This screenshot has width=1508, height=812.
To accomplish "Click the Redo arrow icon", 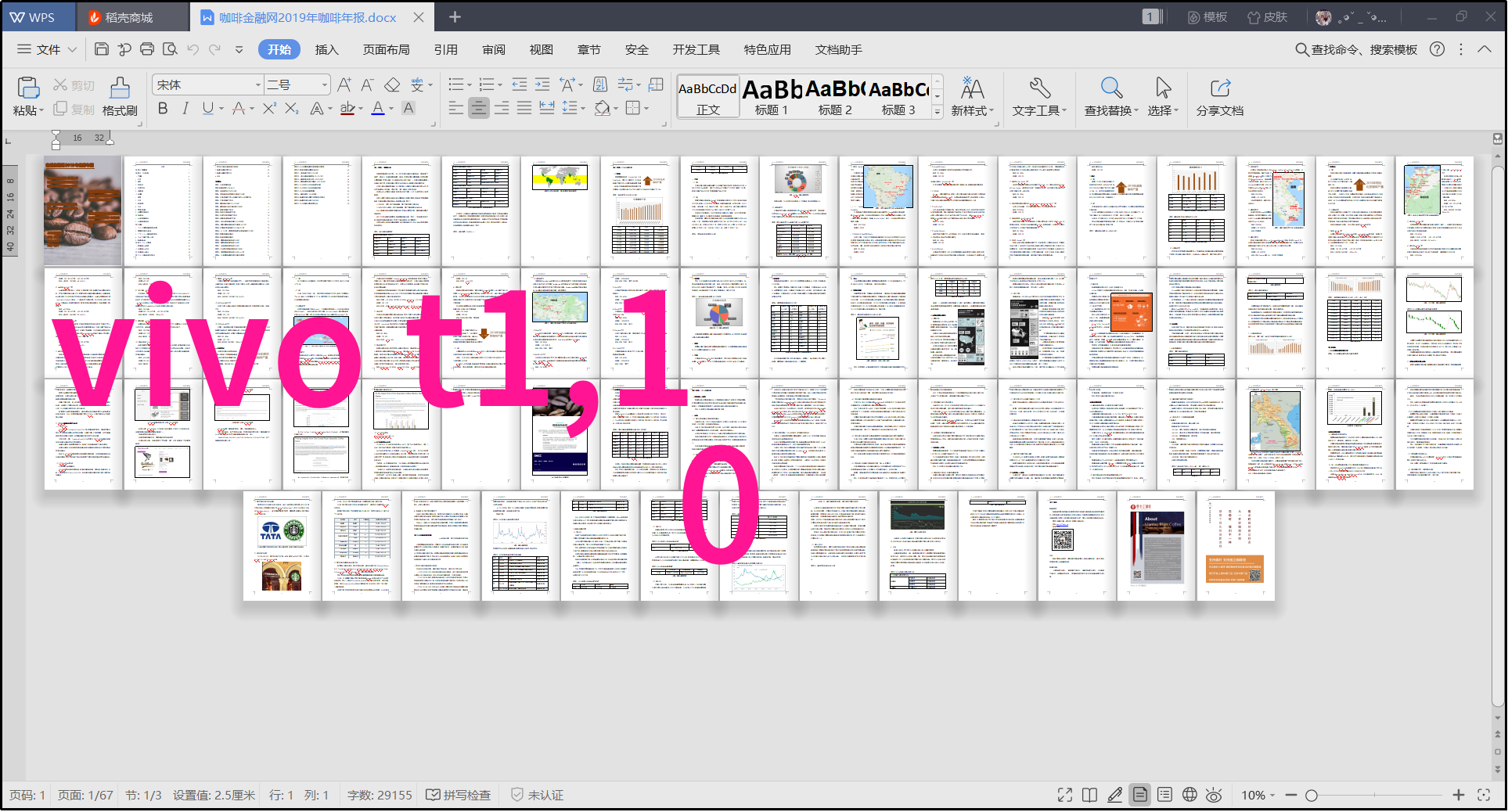I will (215, 49).
